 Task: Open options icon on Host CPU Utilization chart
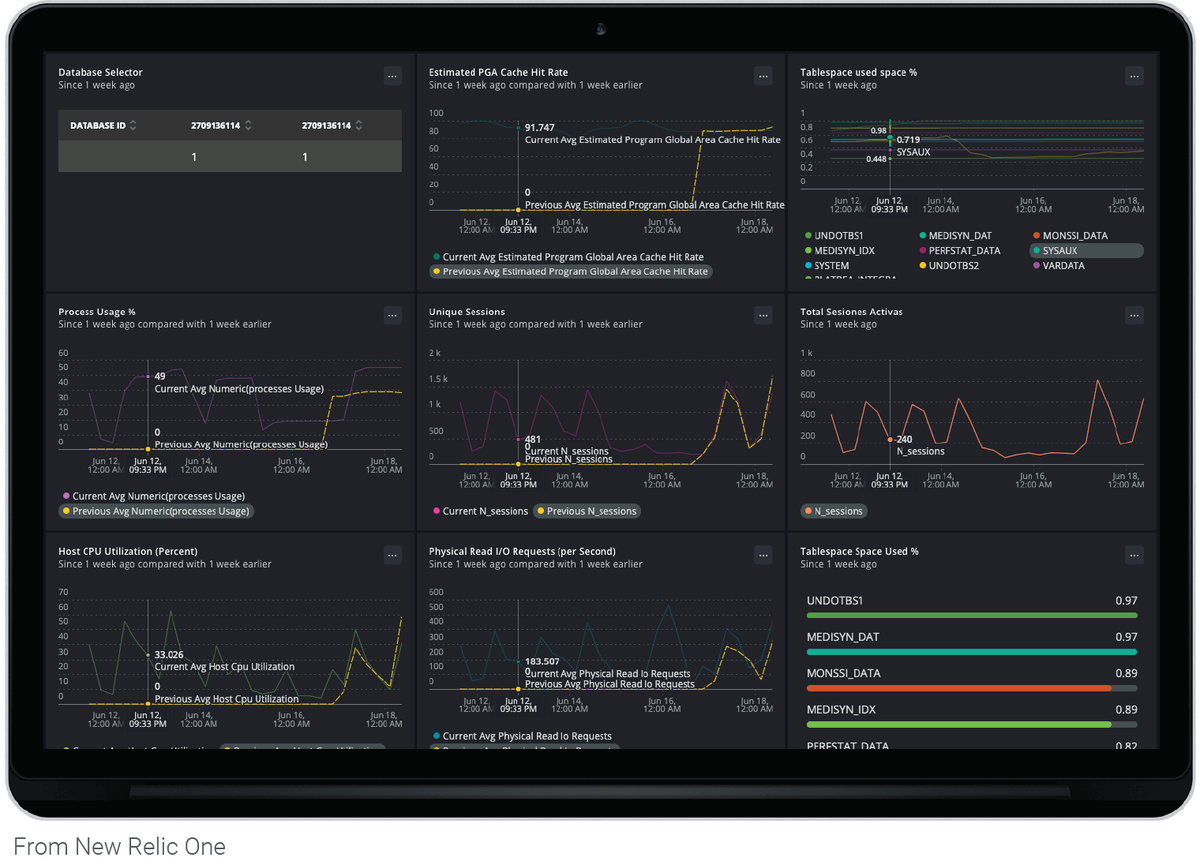point(393,555)
